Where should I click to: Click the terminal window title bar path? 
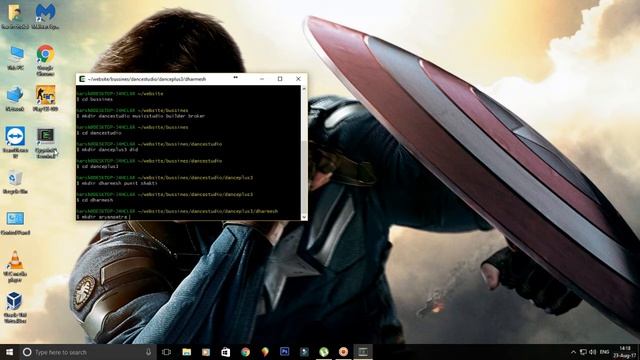click(147, 79)
